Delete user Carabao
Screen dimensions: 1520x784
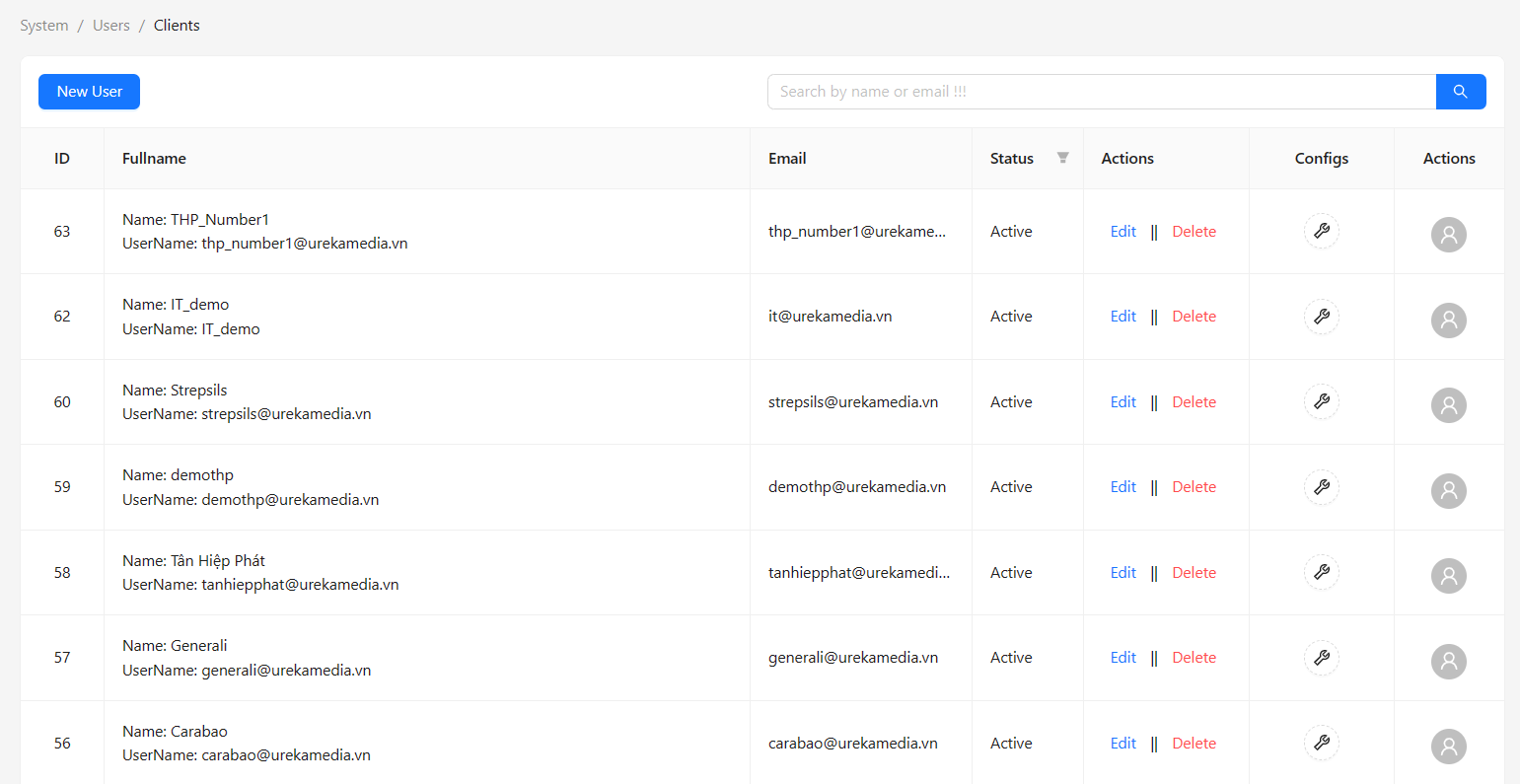(x=1194, y=744)
